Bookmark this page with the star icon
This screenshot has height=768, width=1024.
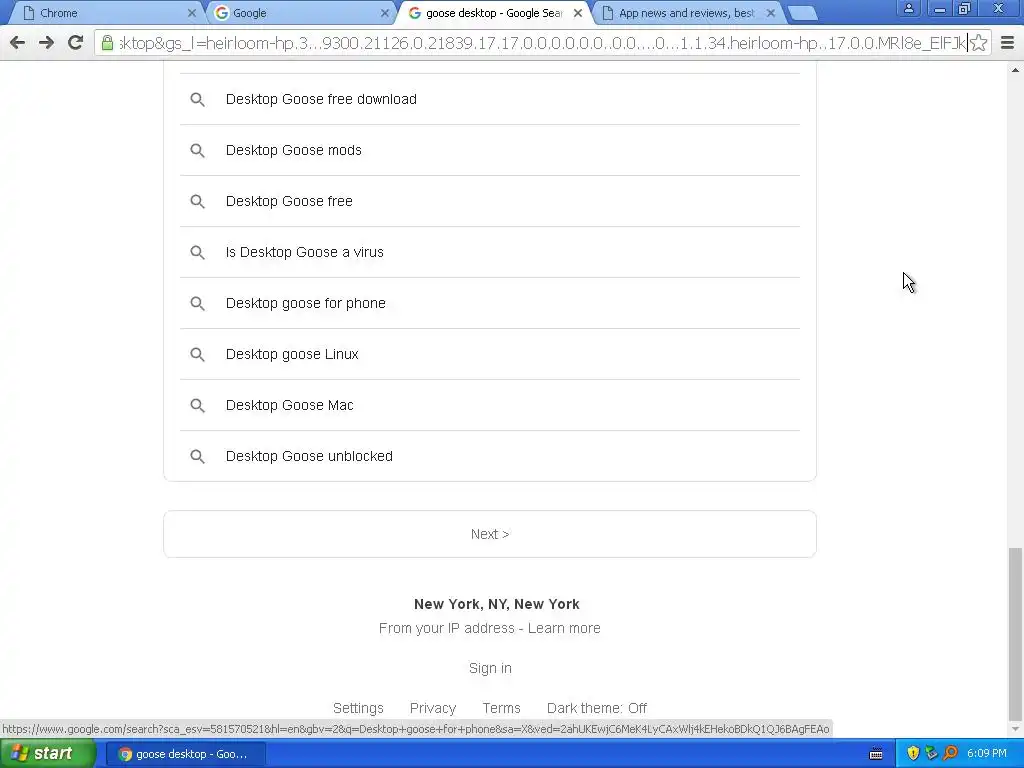978,43
